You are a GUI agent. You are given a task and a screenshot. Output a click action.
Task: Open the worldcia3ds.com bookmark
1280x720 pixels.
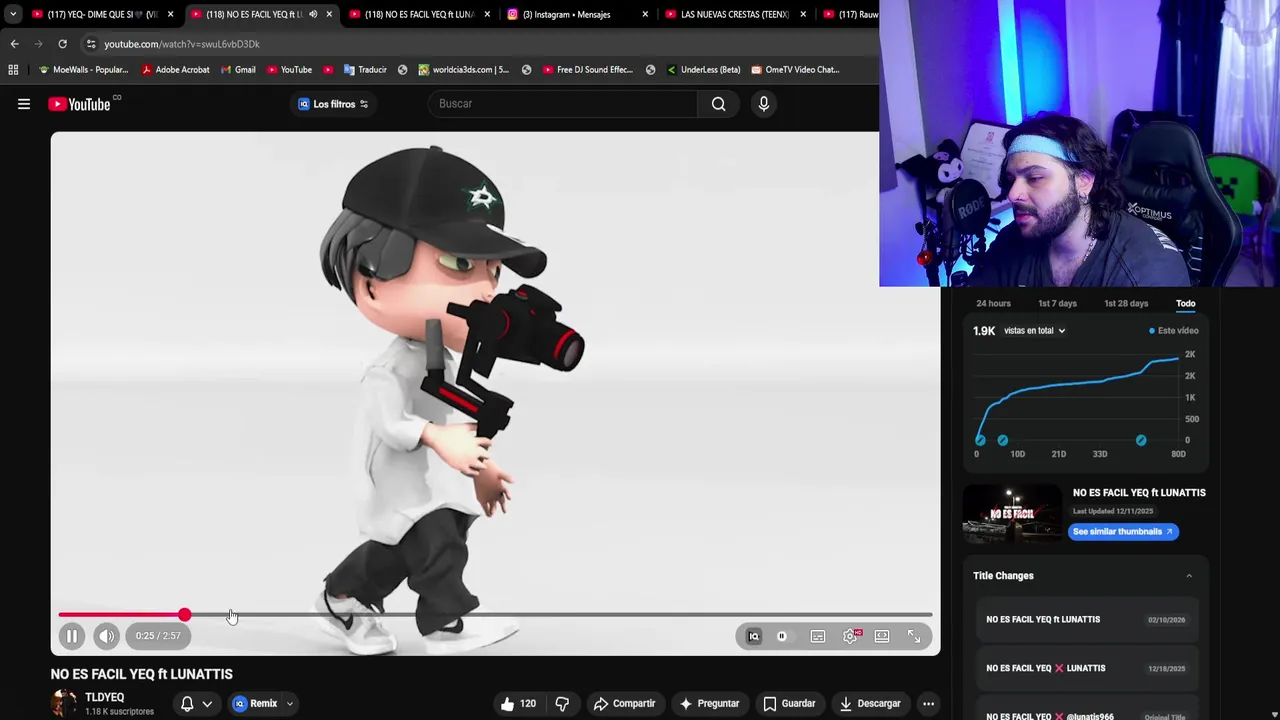[464, 70]
